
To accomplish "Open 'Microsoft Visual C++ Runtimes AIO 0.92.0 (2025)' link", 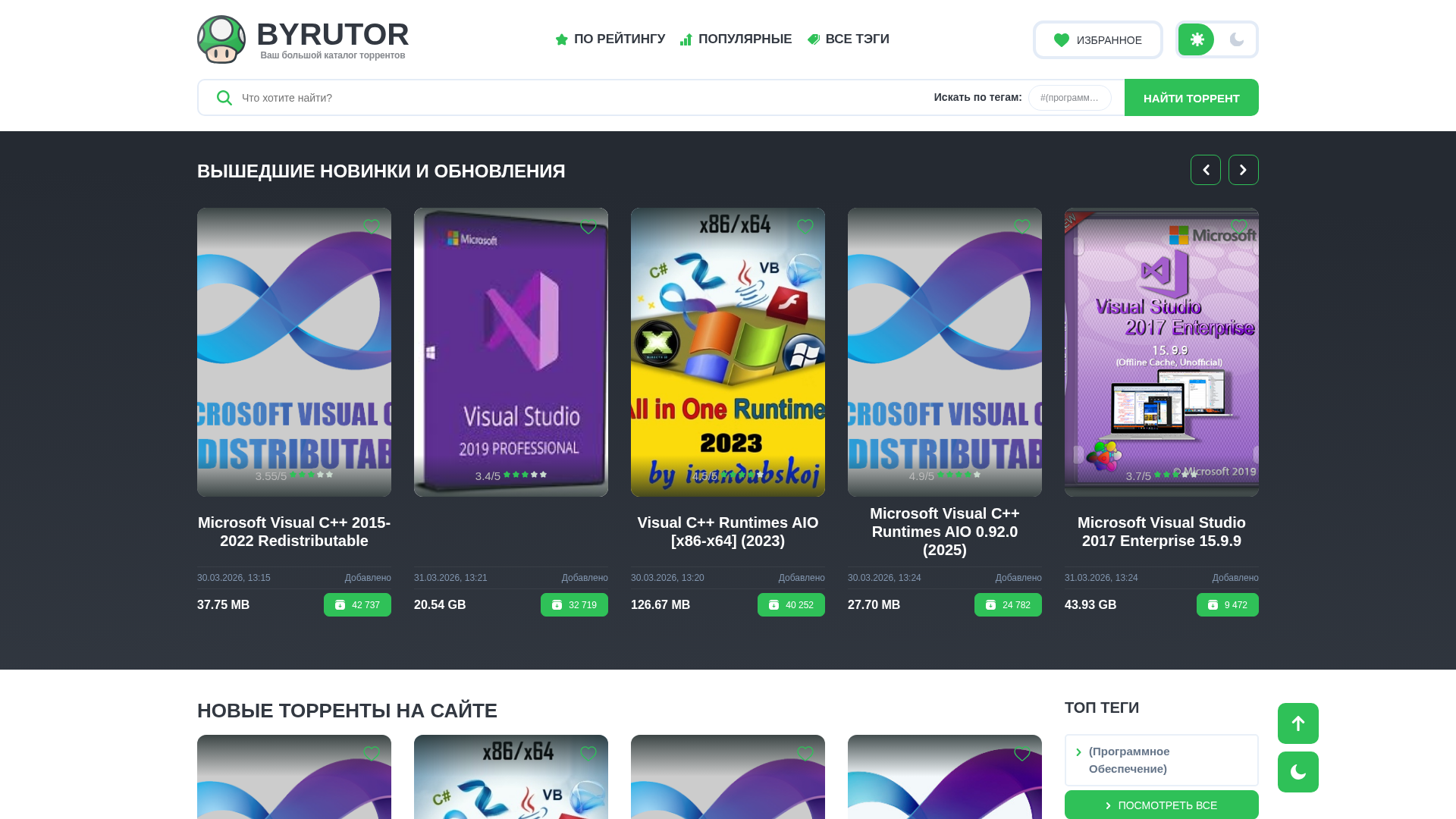I will click(x=945, y=532).
